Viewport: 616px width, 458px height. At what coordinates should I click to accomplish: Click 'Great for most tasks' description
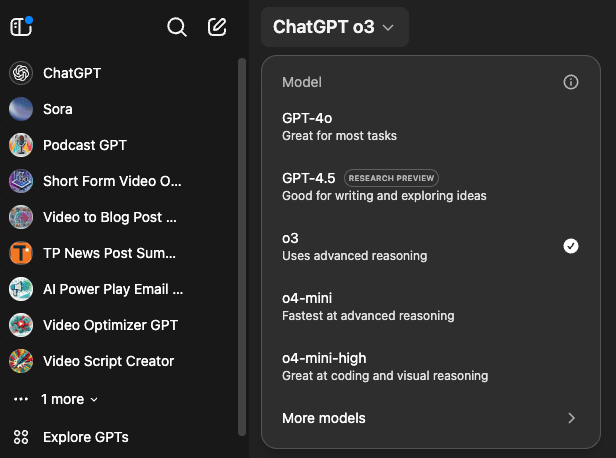pos(339,136)
